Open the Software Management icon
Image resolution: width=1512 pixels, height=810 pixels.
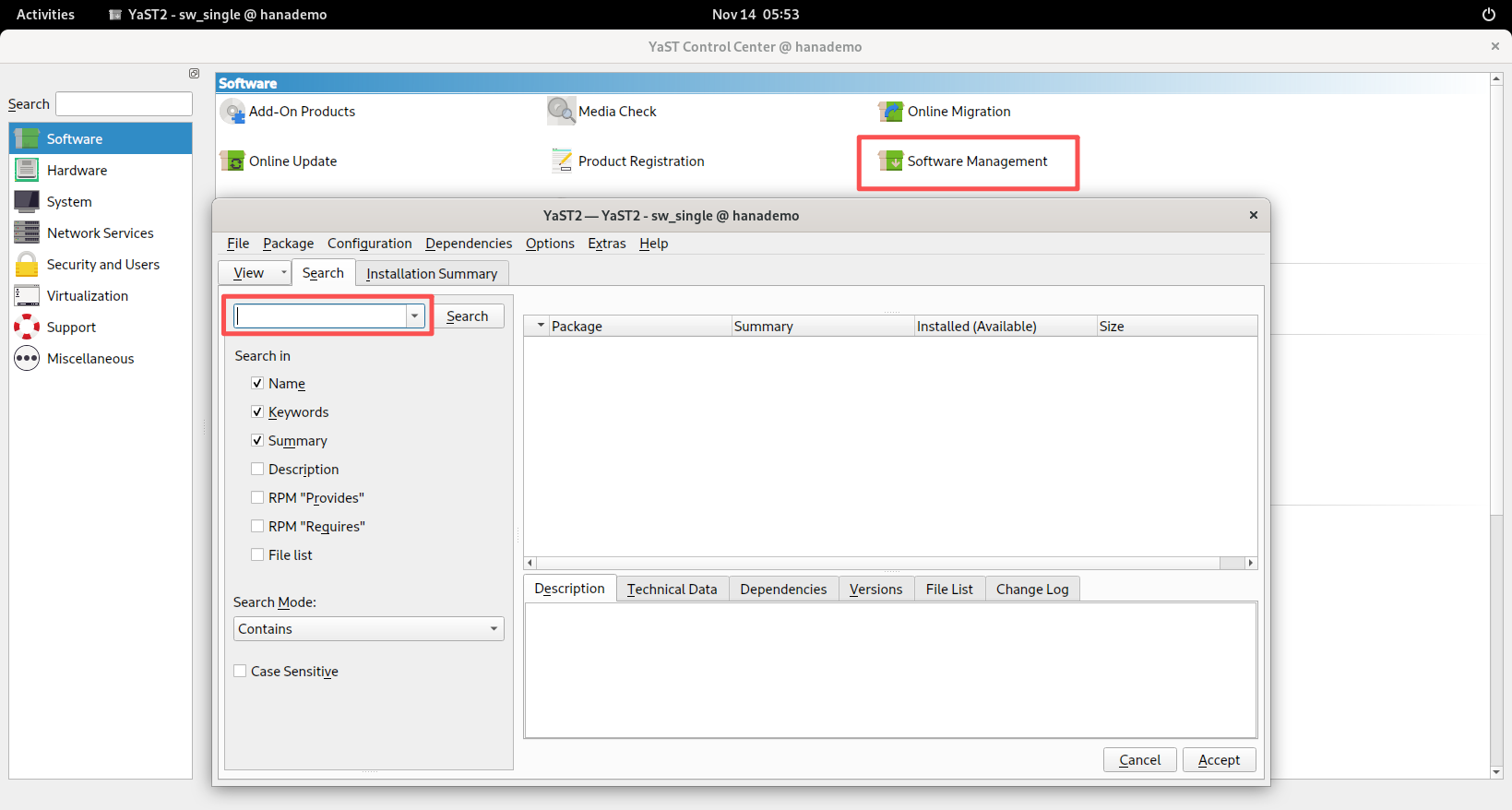891,161
